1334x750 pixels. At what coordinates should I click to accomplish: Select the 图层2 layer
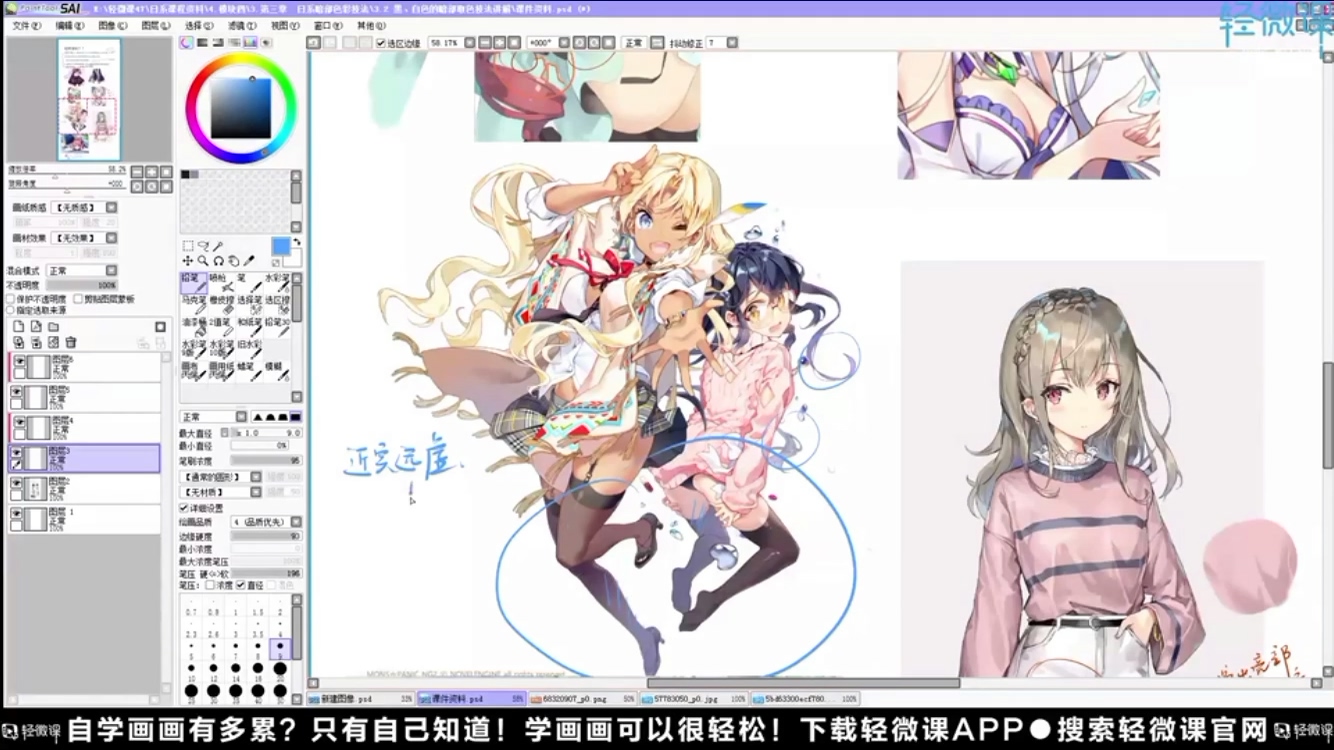click(84, 488)
